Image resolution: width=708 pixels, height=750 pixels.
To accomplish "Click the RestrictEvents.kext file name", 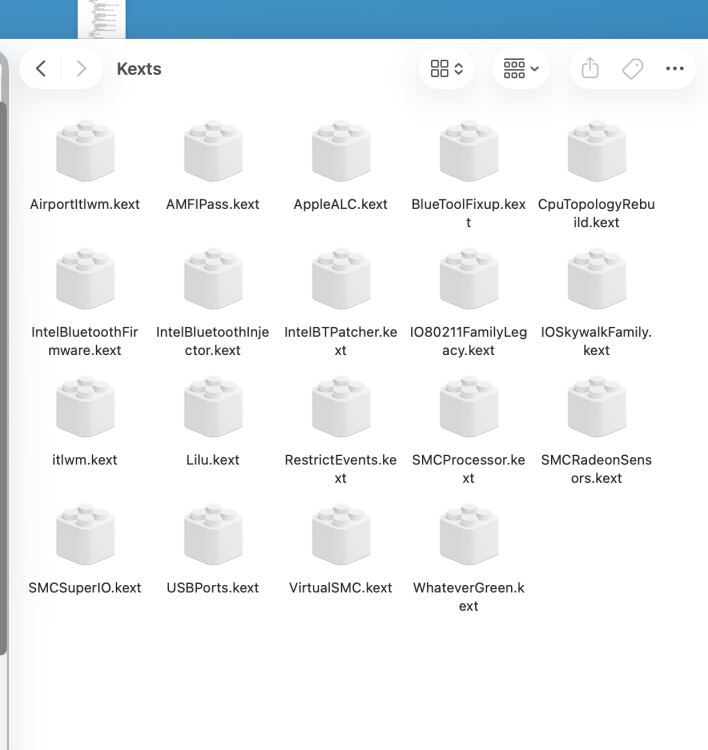I will [341, 469].
